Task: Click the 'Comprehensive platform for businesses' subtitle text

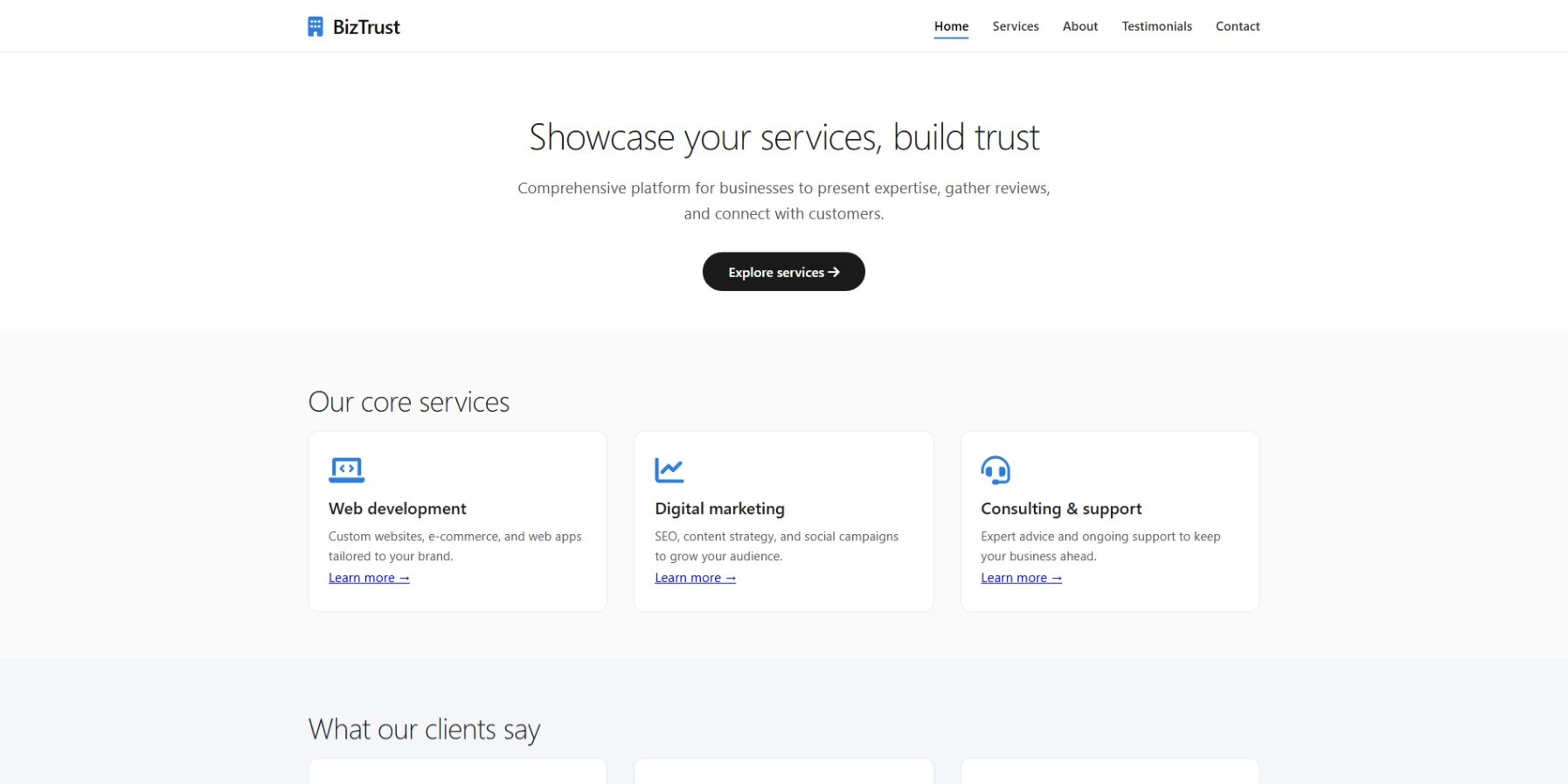Action: pos(784,201)
